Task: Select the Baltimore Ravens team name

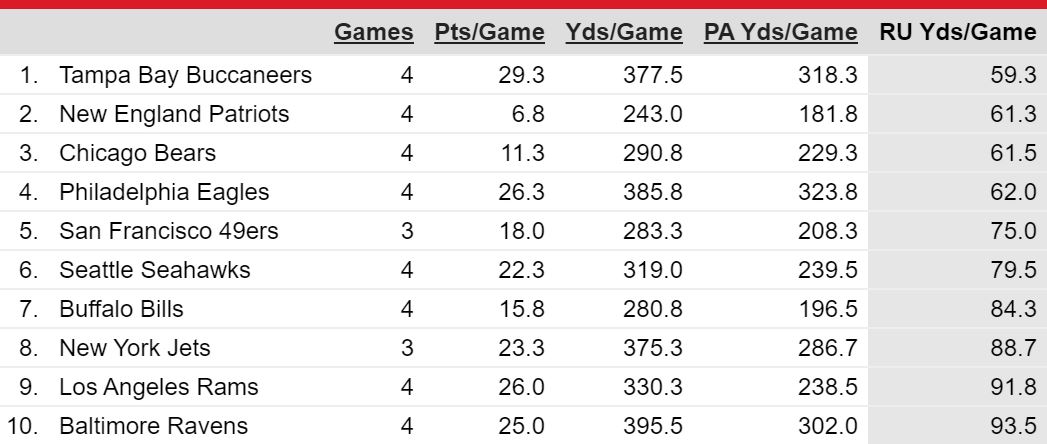Action: (x=154, y=426)
